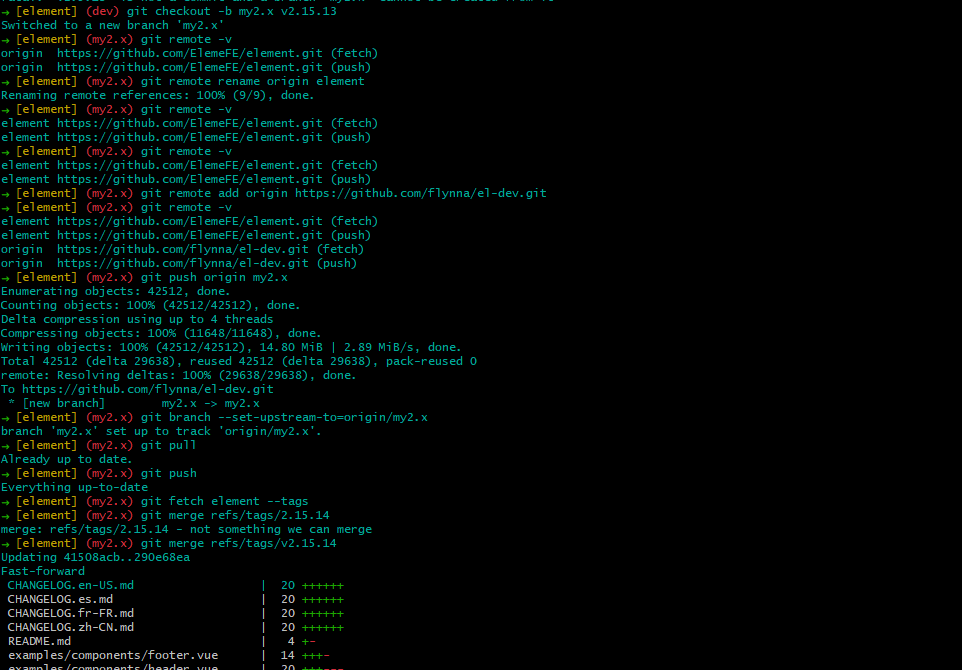Click the 'git push origin my2.x' command
This screenshot has width=962, height=670.
[x=214, y=277]
